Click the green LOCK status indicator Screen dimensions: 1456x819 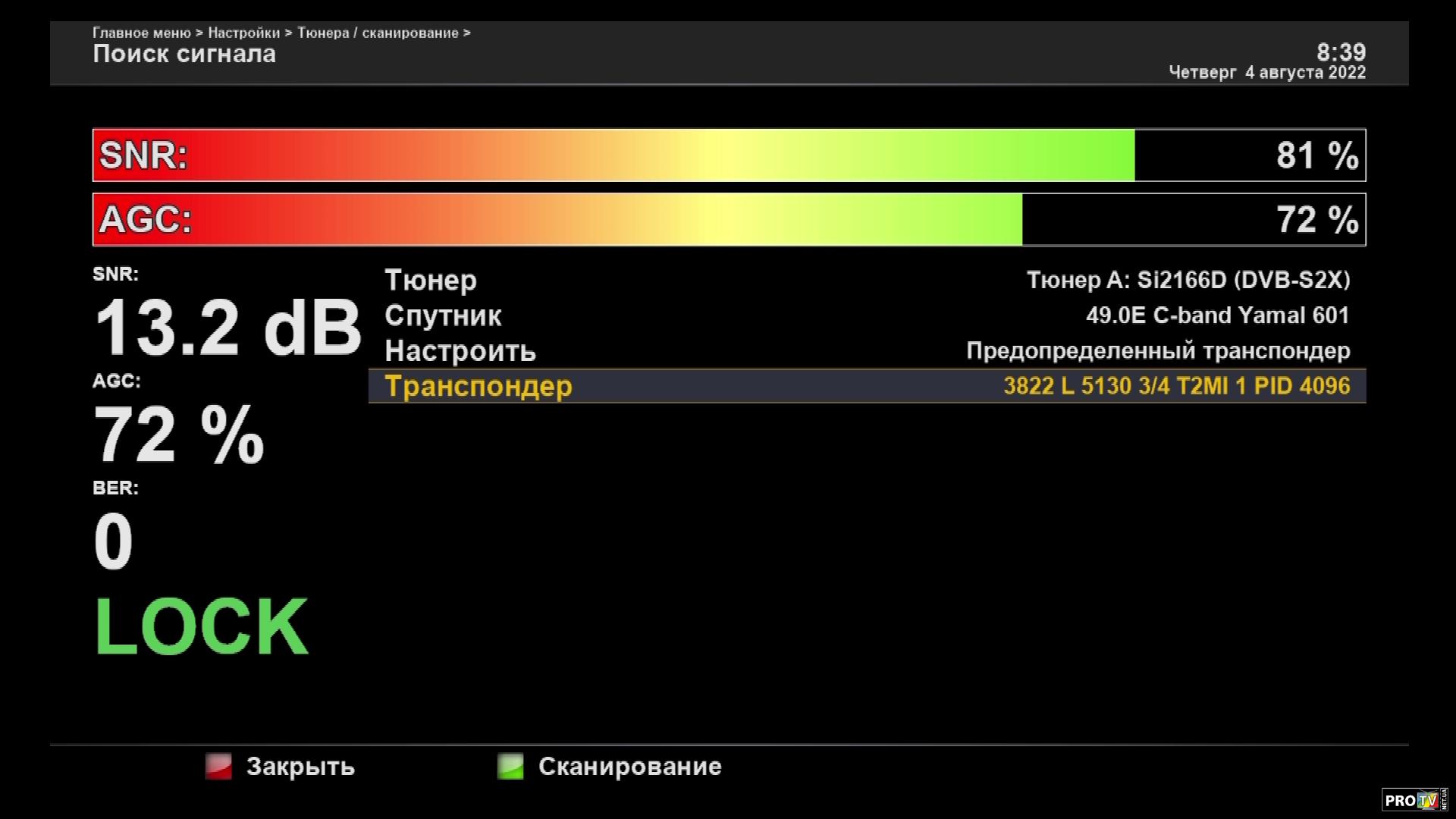[x=201, y=627]
